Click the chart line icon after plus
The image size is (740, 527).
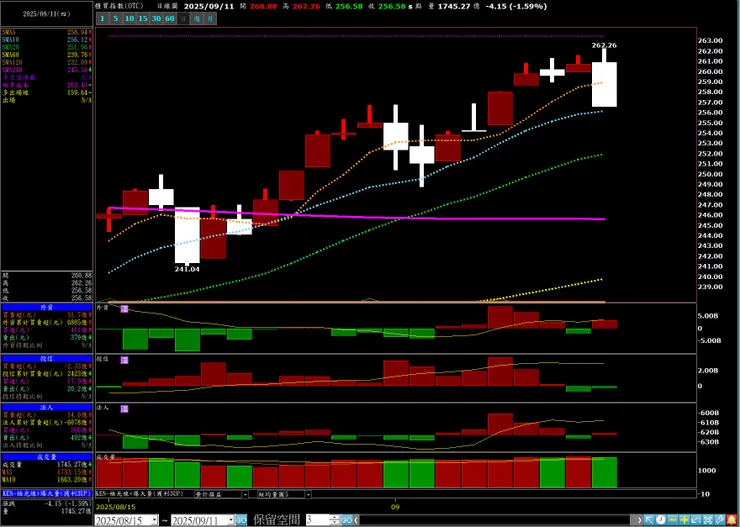click(696, 520)
